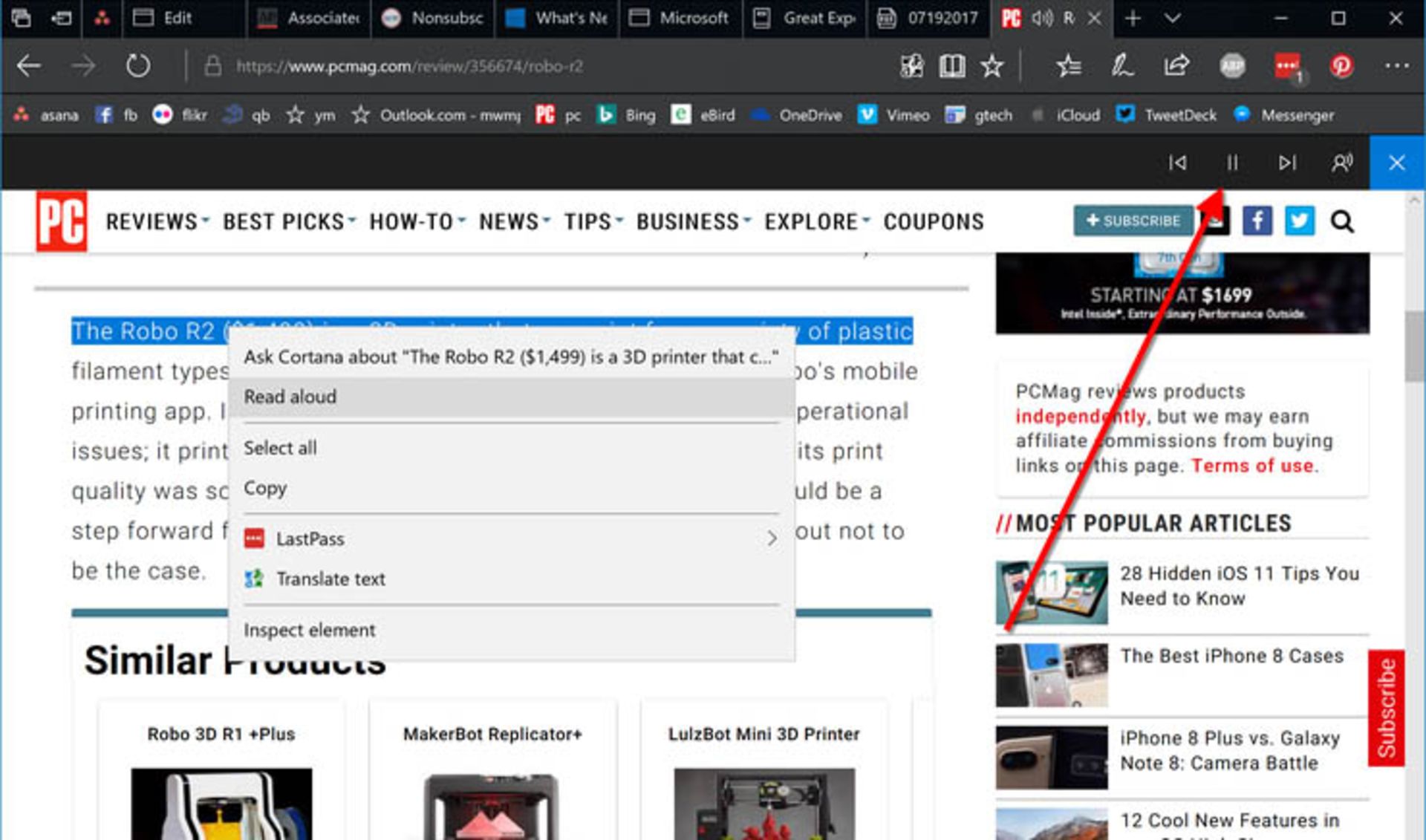Expand the Business menu

pos(693,221)
